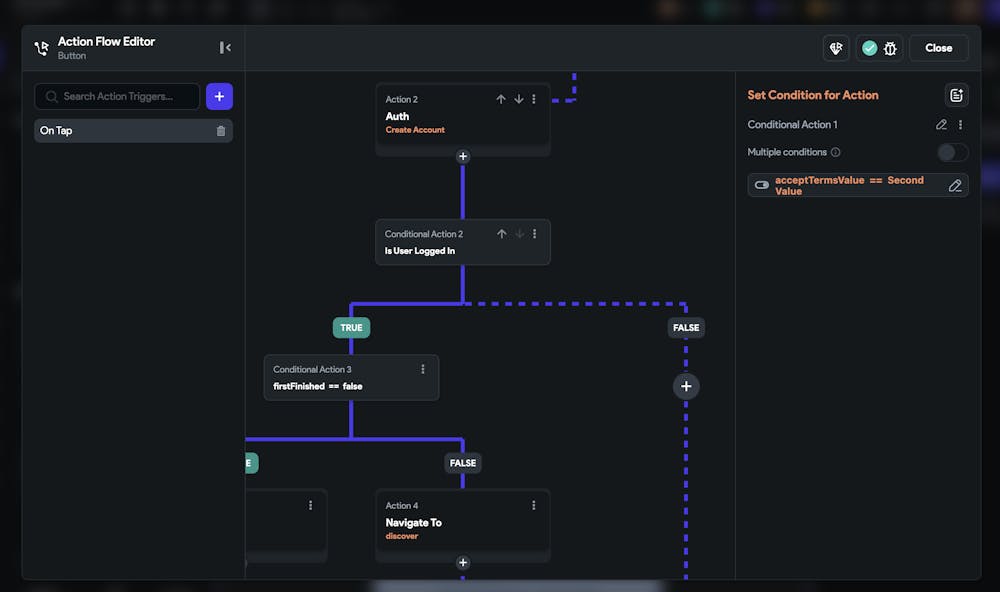The image size is (1000, 592).
Task: Move Action 2 down
Action: 518,99
